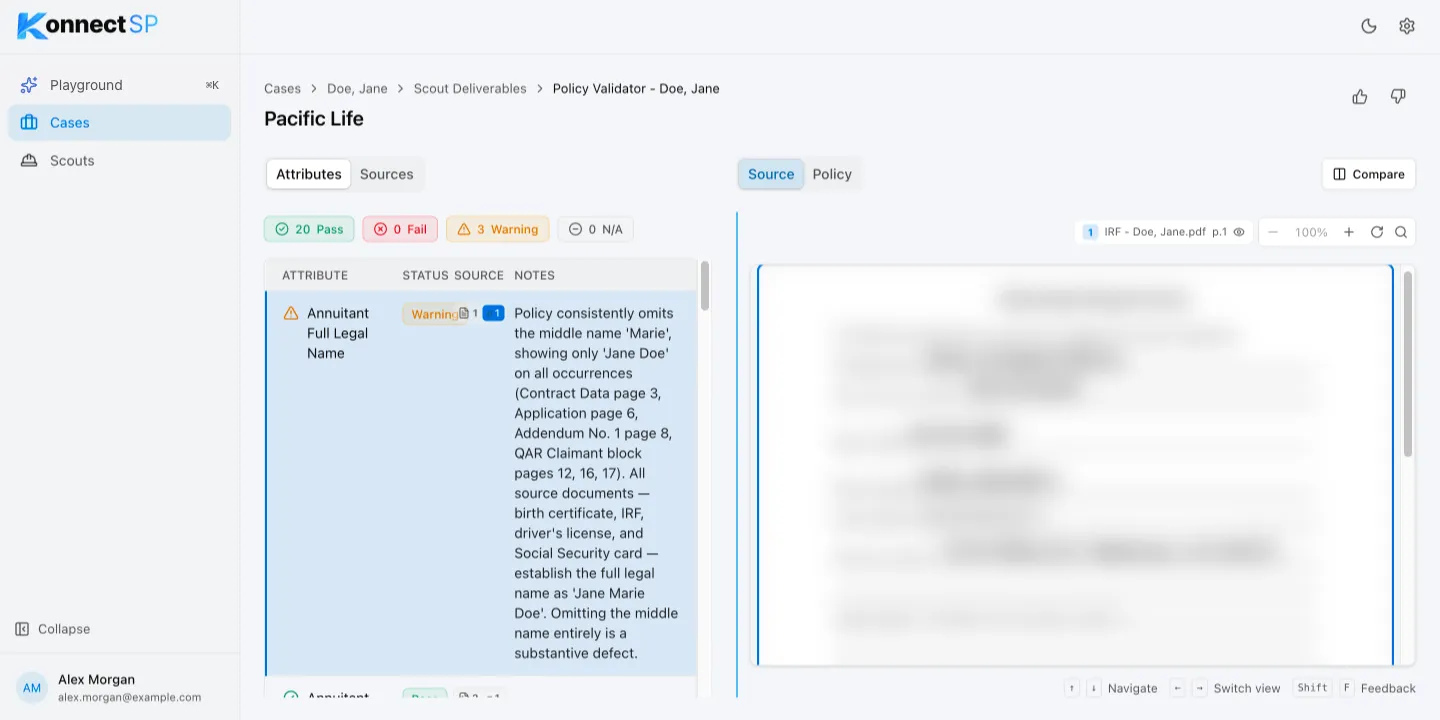The width and height of the screenshot is (1440, 720).
Task: Search within the source document
Action: coord(1401,232)
